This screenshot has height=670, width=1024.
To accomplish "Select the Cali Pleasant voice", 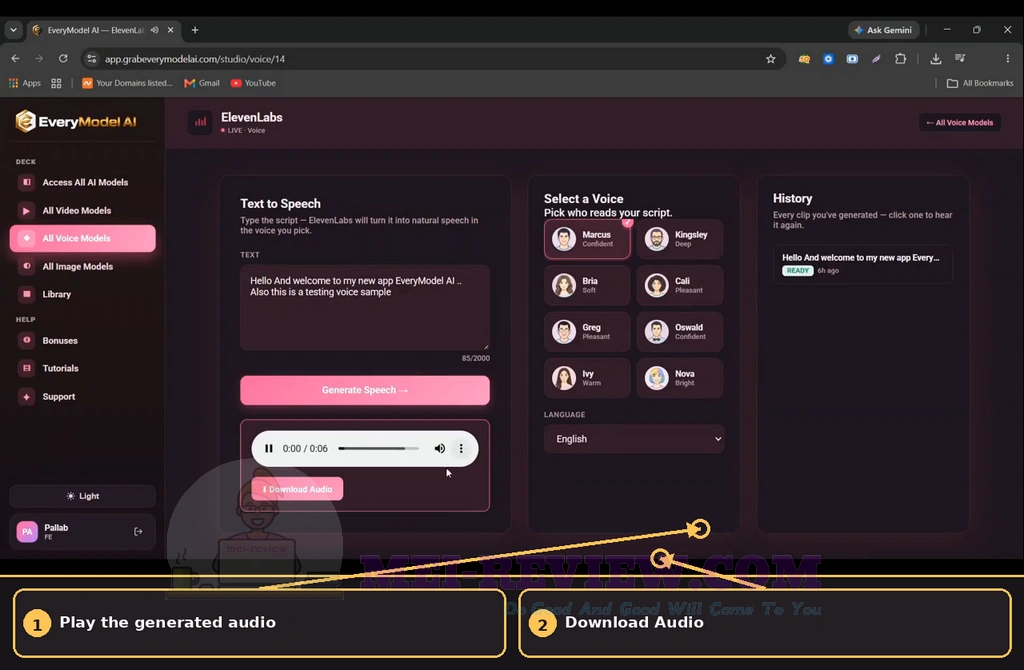I will [x=680, y=285].
